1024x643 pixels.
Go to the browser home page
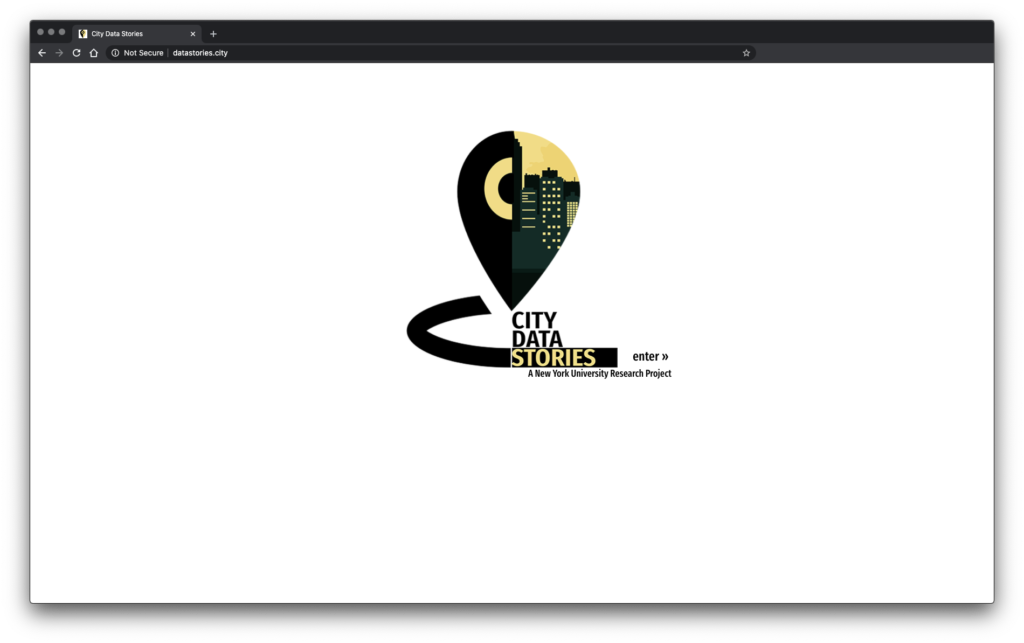pos(93,53)
